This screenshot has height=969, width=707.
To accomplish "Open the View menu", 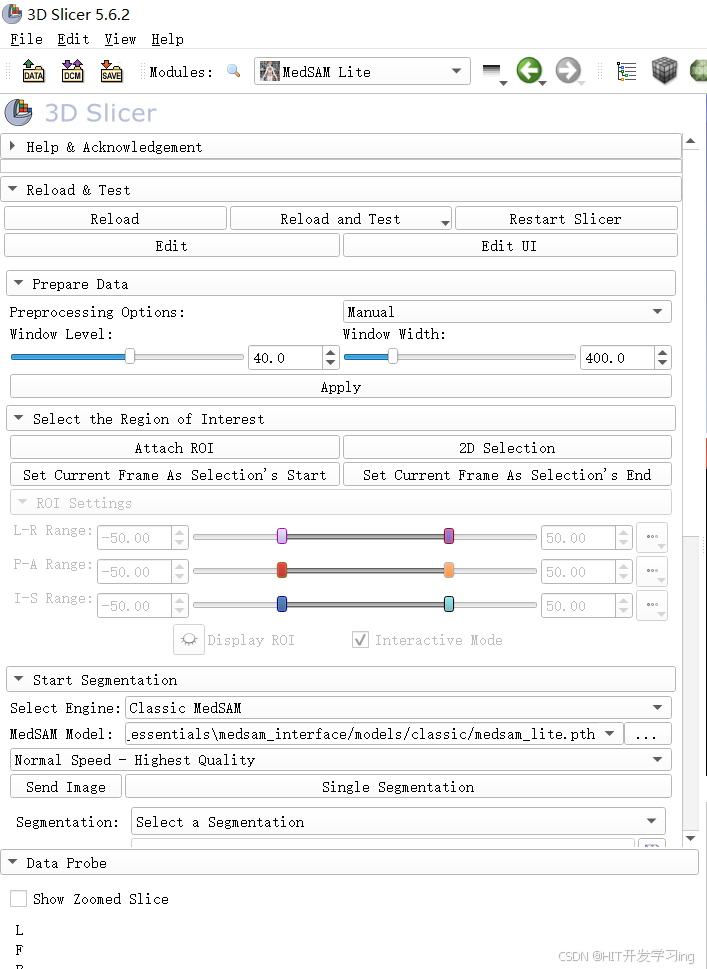I will pyautogui.click(x=120, y=39).
